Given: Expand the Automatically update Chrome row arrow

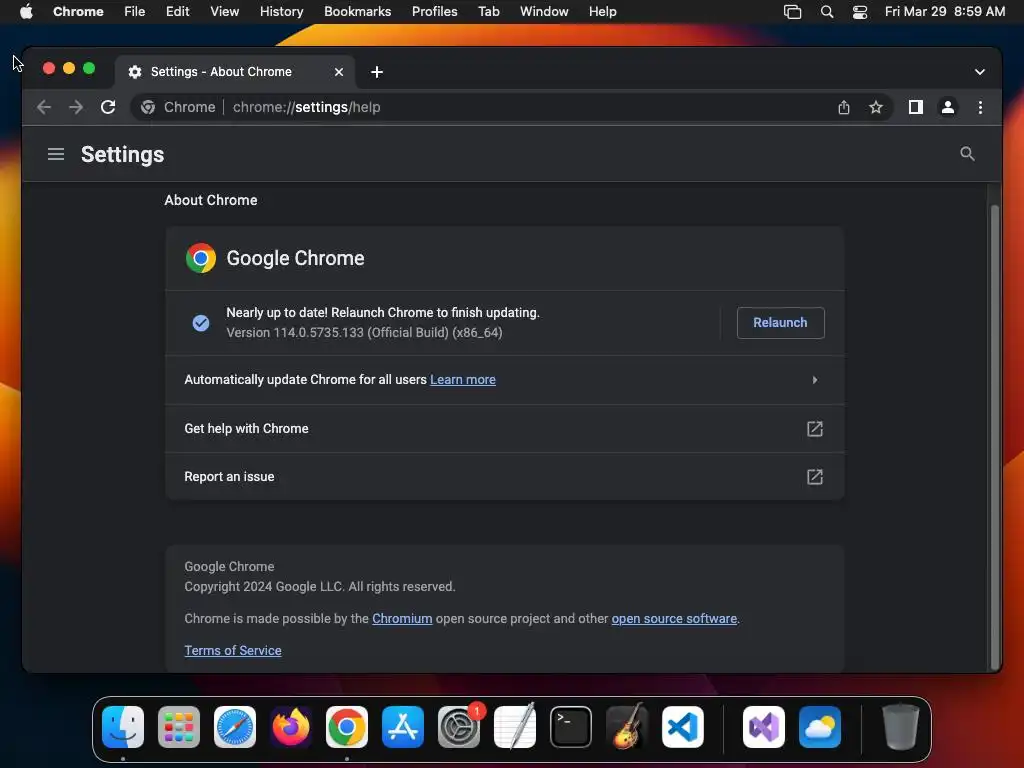Looking at the screenshot, I should [x=814, y=379].
